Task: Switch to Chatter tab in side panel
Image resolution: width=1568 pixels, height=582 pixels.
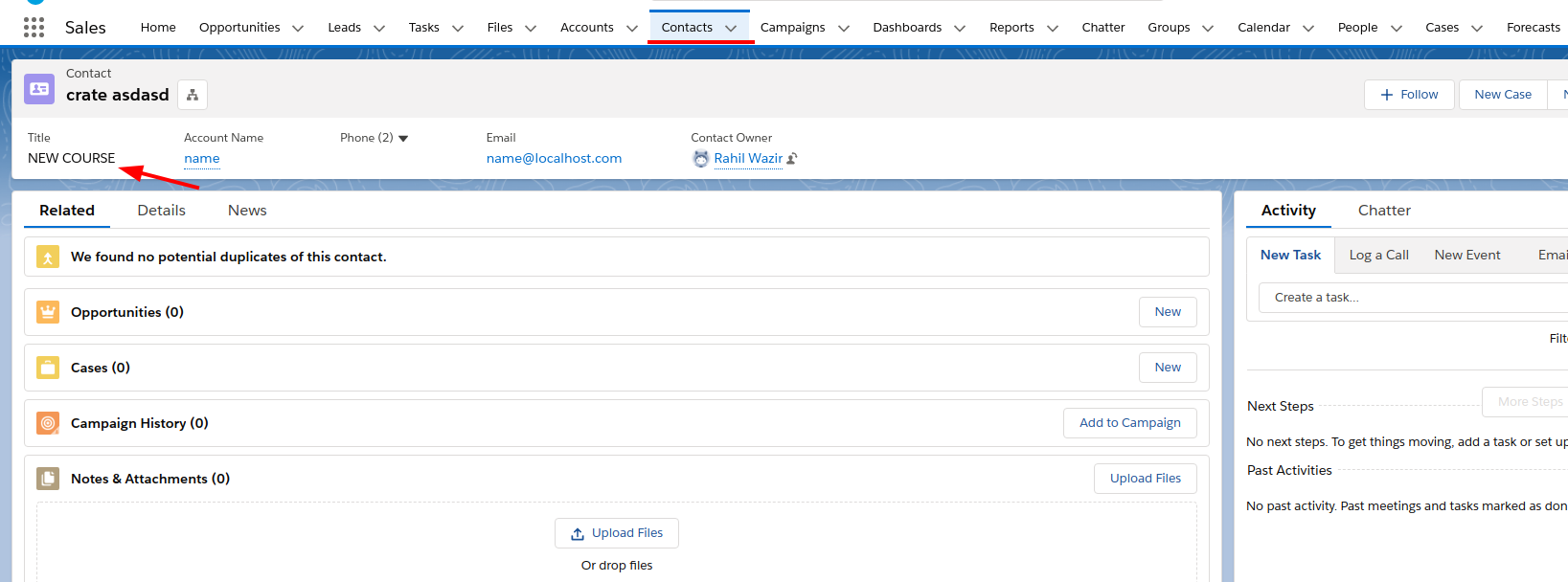Action: (1384, 211)
